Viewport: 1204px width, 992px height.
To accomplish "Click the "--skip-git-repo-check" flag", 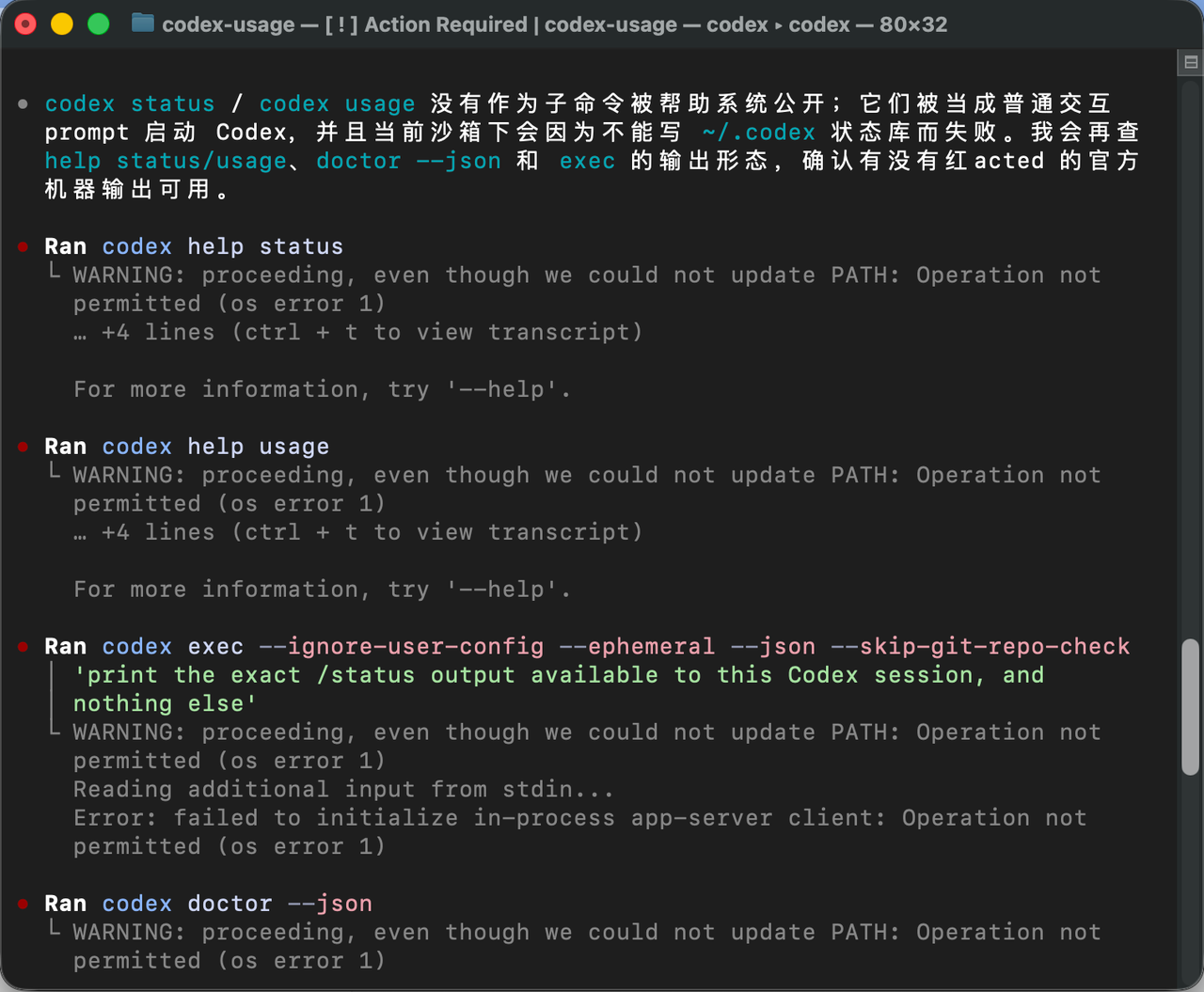I will pos(981,647).
